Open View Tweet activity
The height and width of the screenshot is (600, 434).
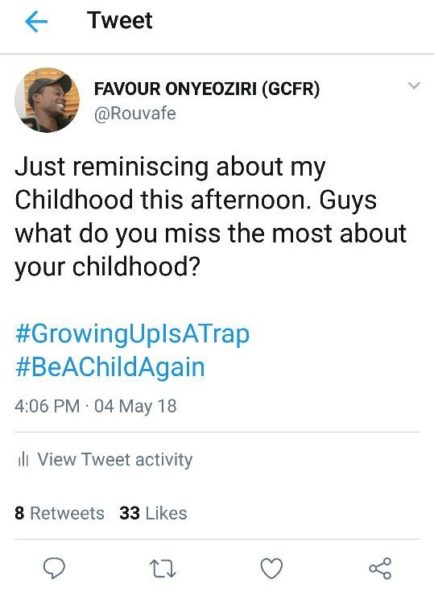pos(105,460)
